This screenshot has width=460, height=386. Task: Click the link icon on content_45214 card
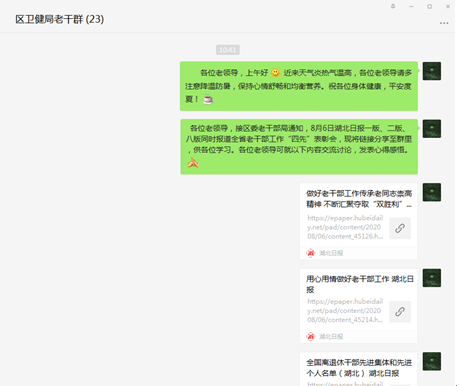[x=400, y=312]
